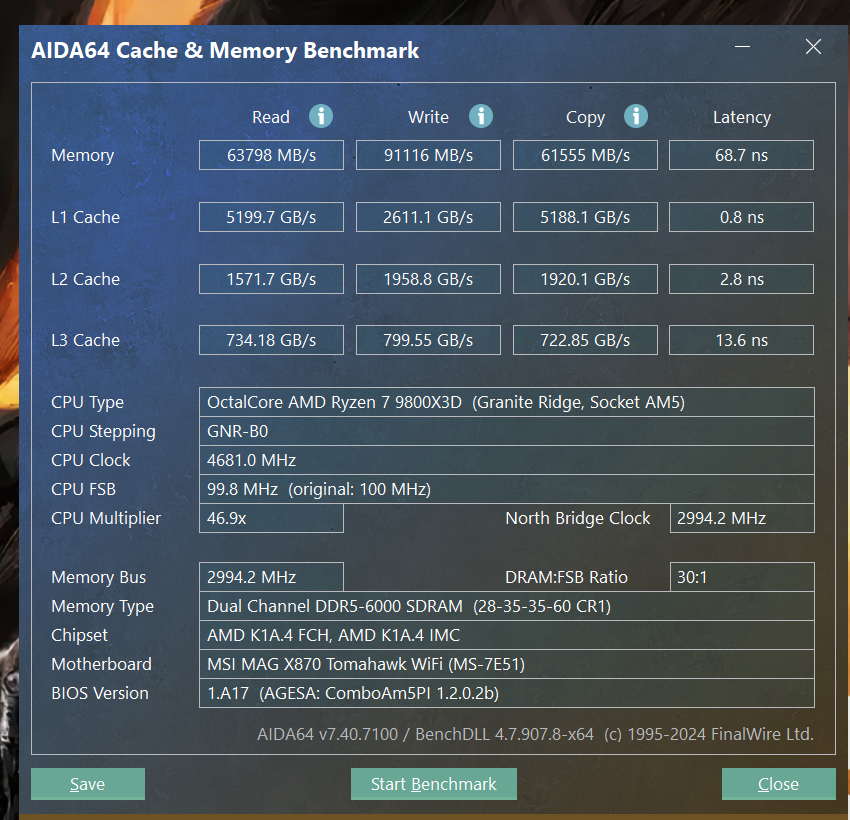Select the DRAM:FSB Ratio value field
The height and width of the screenshot is (820, 850).
click(x=741, y=577)
